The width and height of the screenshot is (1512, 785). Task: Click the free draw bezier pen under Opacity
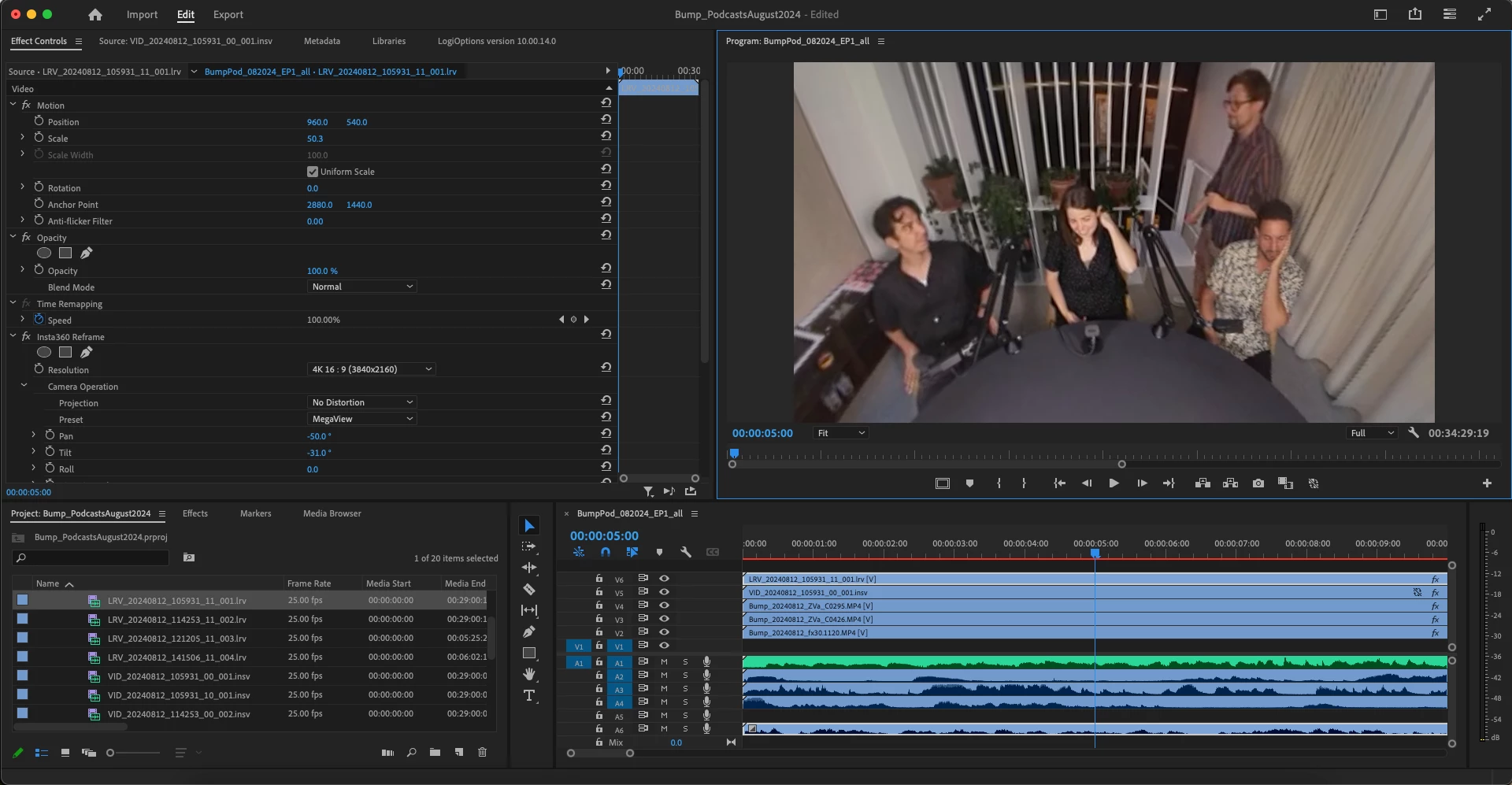click(87, 253)
